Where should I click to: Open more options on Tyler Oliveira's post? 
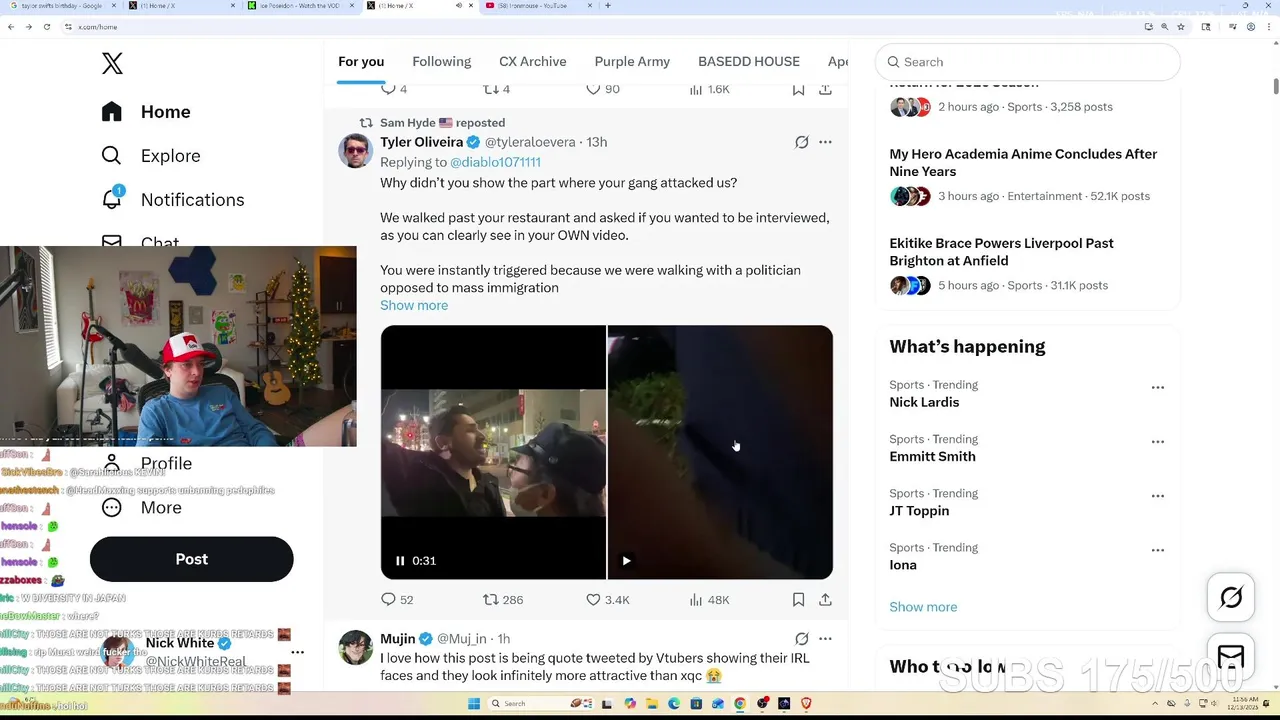coord(825,142)
